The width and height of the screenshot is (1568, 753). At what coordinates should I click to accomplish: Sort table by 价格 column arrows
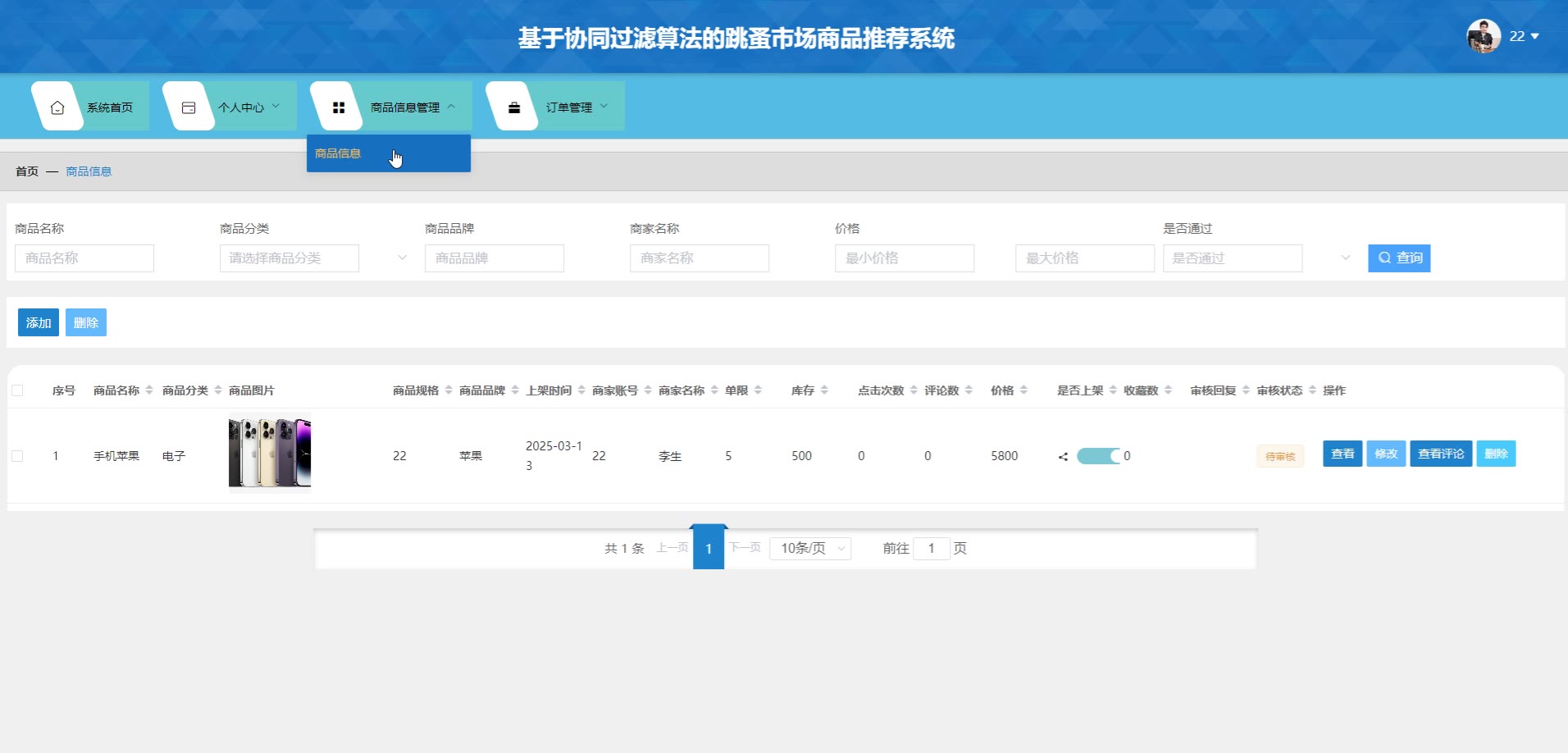click(x=1023, y=390)
